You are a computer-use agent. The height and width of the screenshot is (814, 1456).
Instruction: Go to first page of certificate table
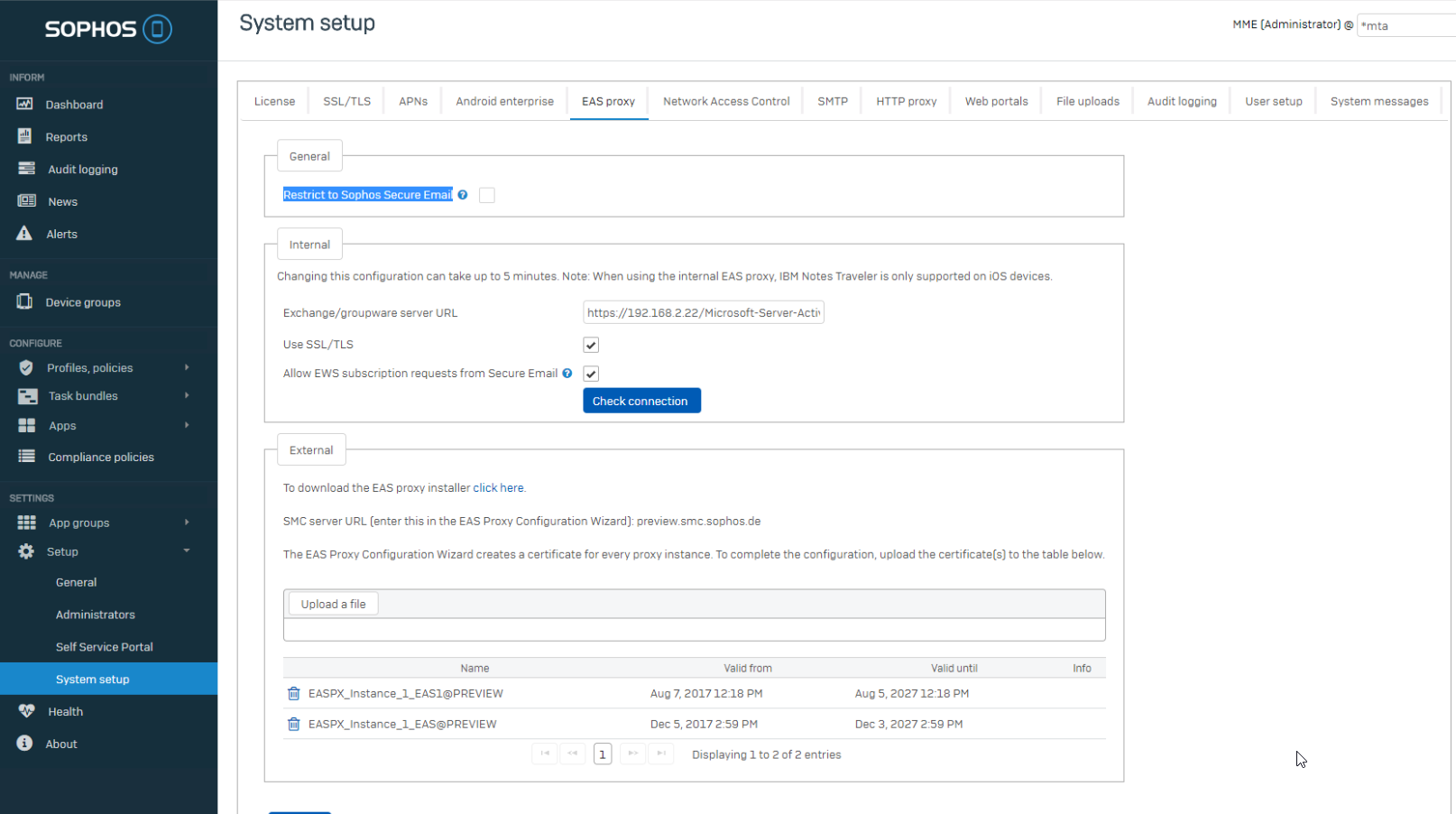coord(545,754)
